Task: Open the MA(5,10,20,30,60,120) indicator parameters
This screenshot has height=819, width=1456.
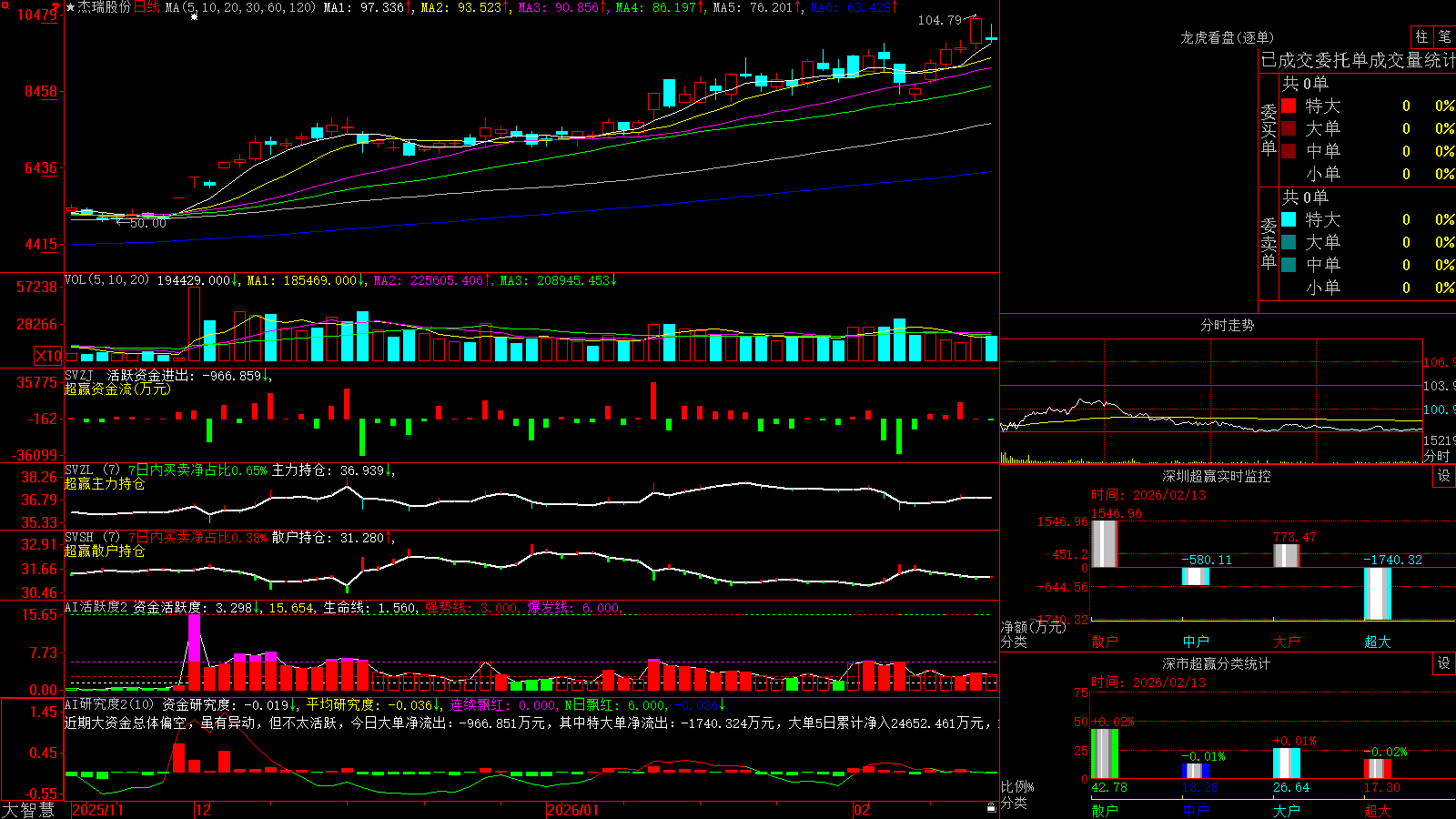Action: tap(241, 7)
